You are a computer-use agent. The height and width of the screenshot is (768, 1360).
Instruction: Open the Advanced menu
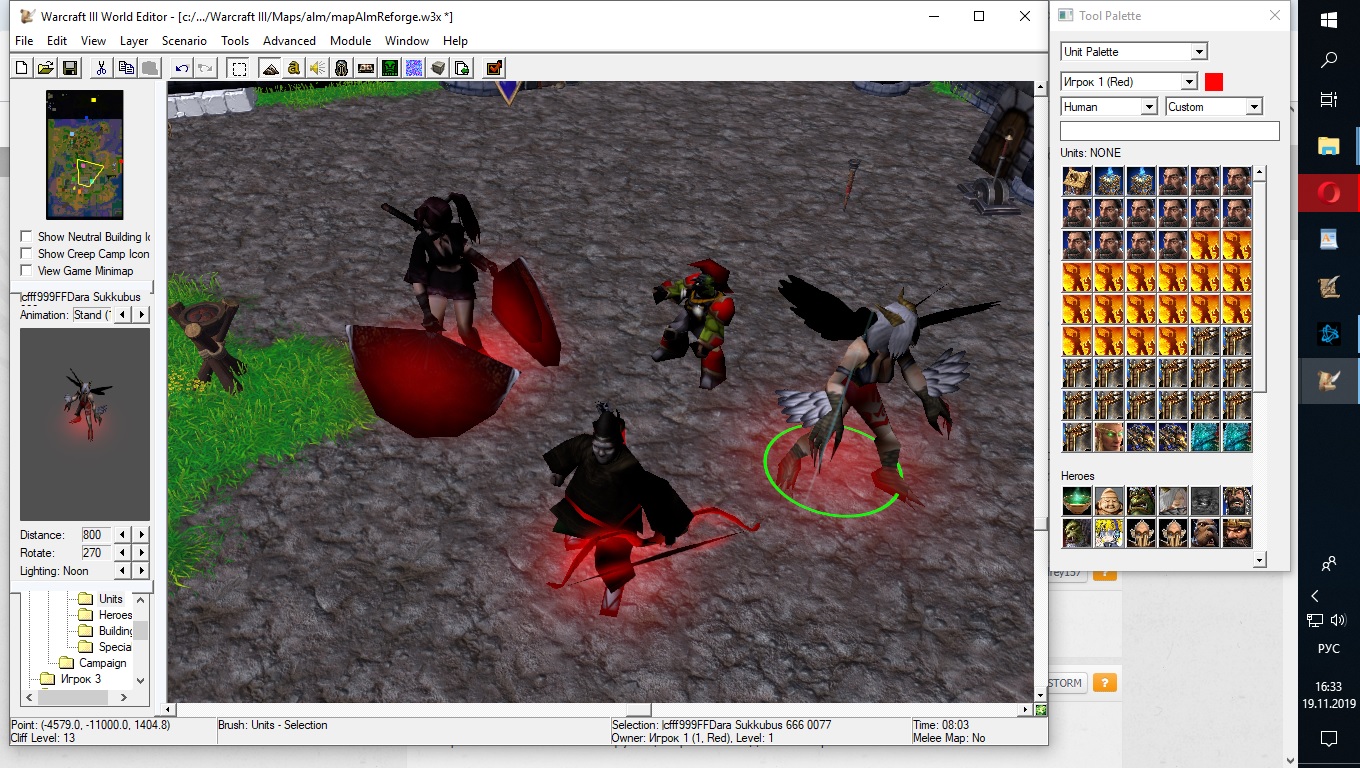[289, 41]
